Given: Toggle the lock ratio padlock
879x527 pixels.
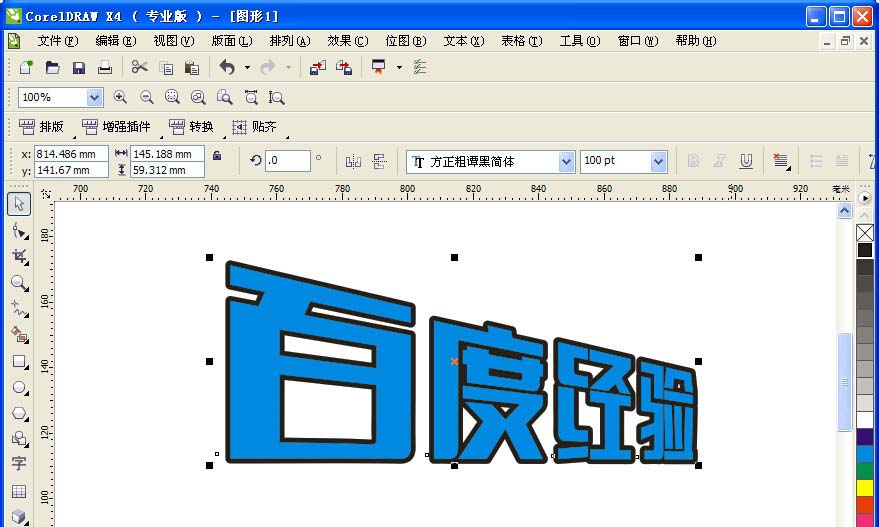Looking at the screenshot, I should coord(217,155).
